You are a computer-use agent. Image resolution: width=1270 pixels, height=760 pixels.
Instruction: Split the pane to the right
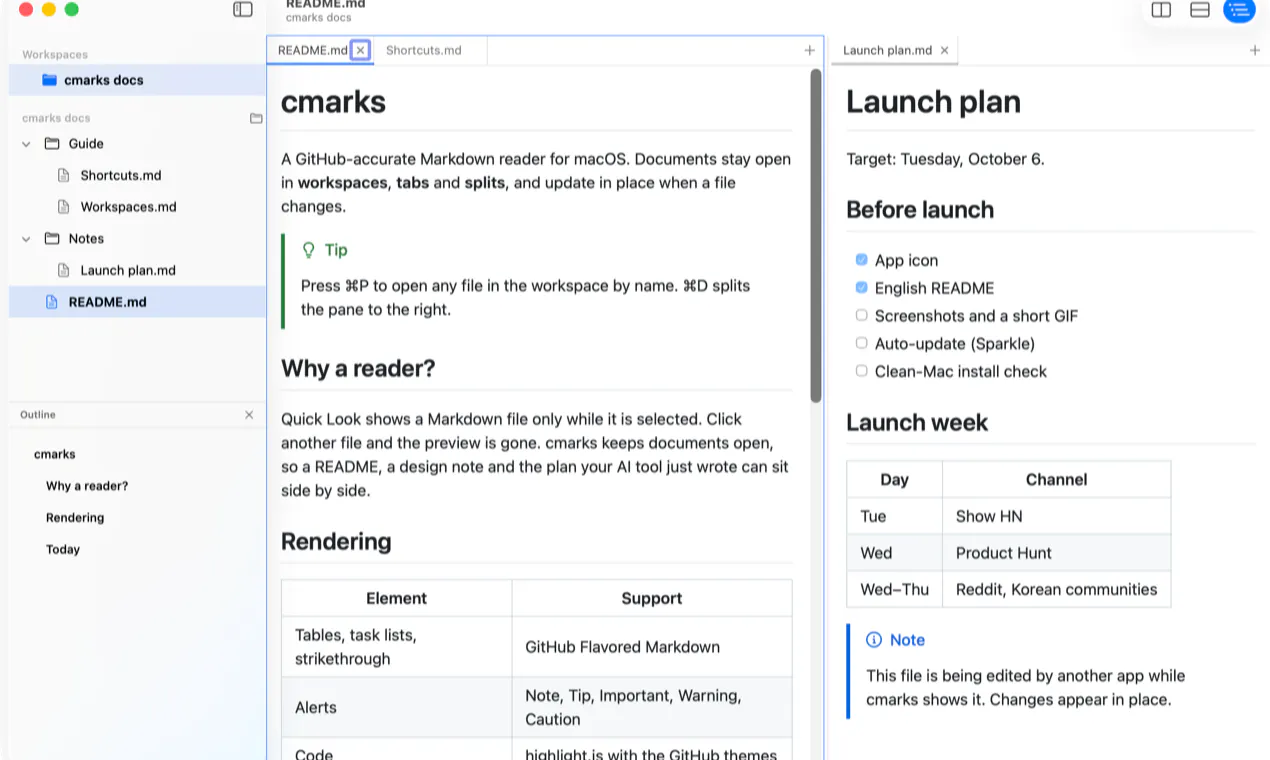[x=1161, y=10]
